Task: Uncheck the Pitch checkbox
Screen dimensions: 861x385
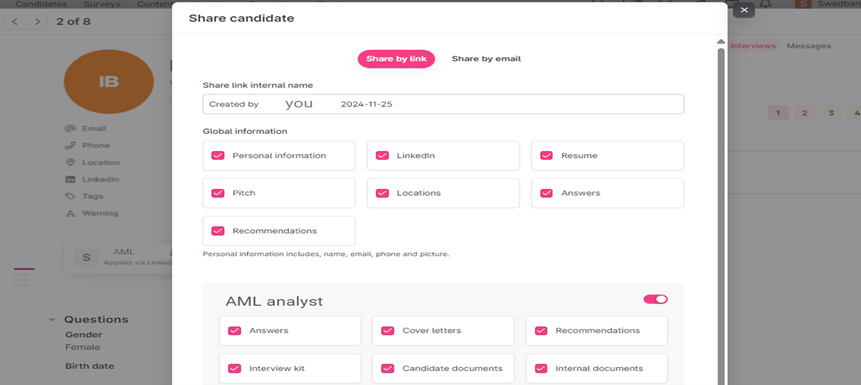Action: [x=217, y=193]
